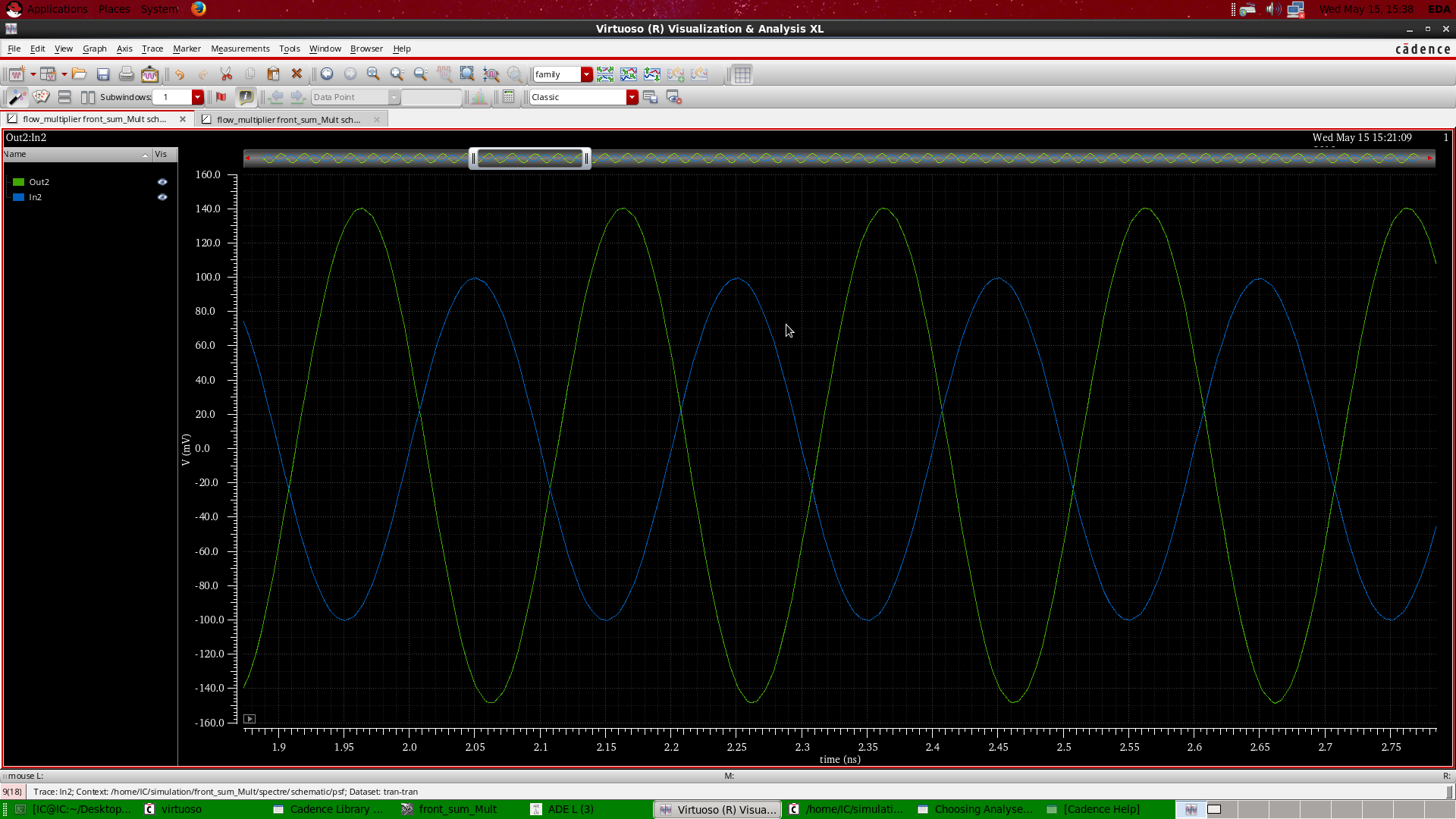Select the In2 trace legend entry
This screenshot has height=819, width=1456.
click(x=36, y=197)
